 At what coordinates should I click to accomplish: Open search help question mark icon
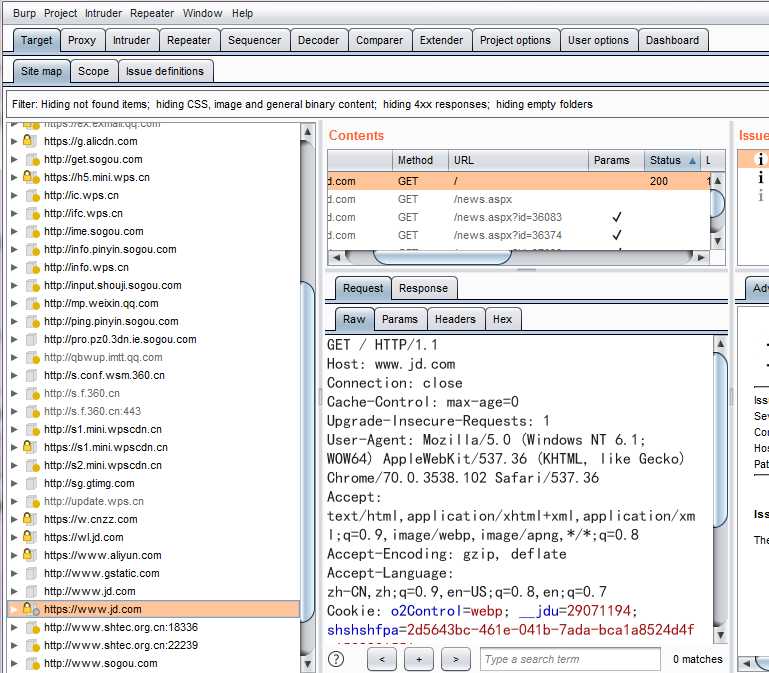click(x=336, y=659)
